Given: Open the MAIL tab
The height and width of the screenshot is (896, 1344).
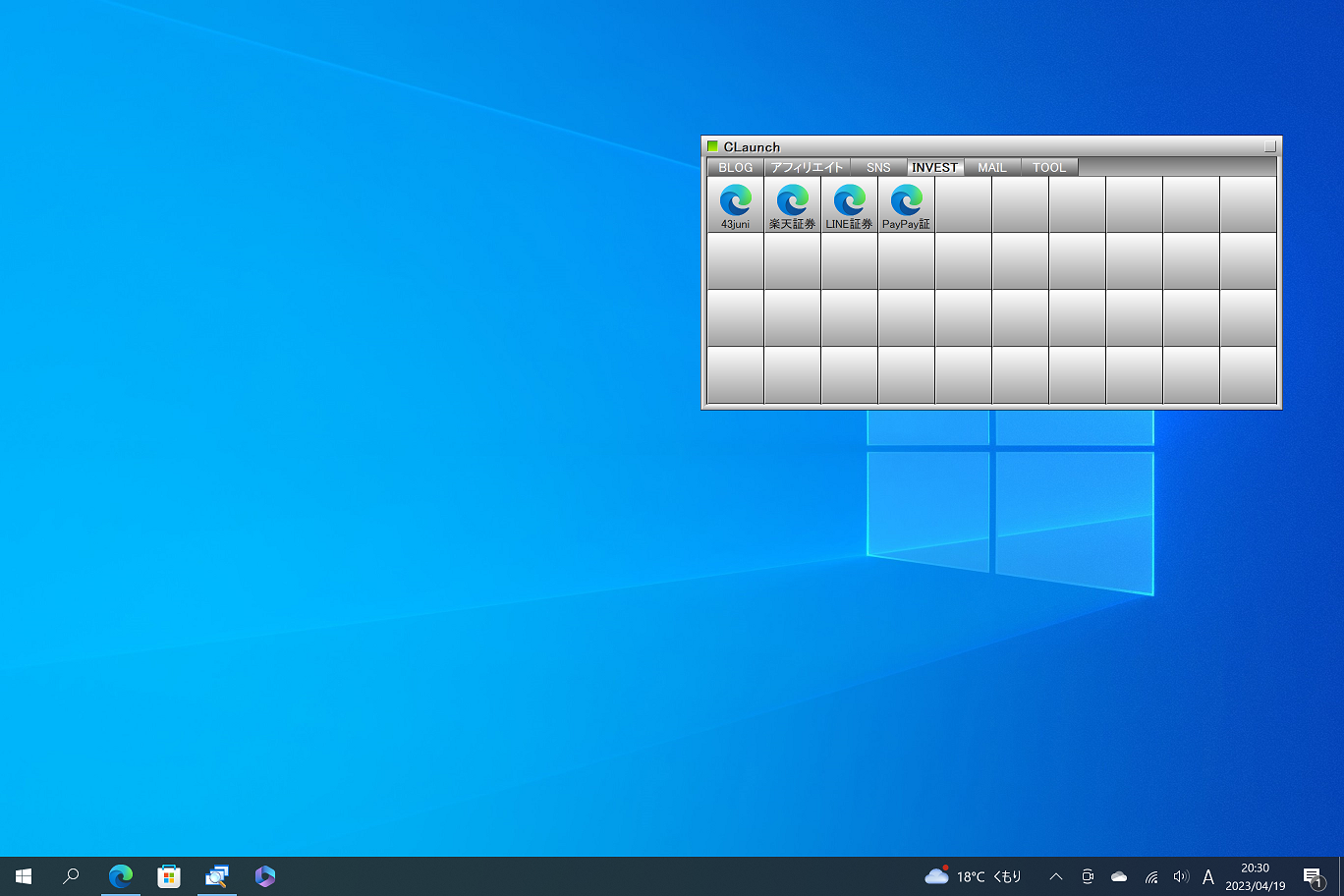Looking at the screenshot, I should click(x=992, y=168).
